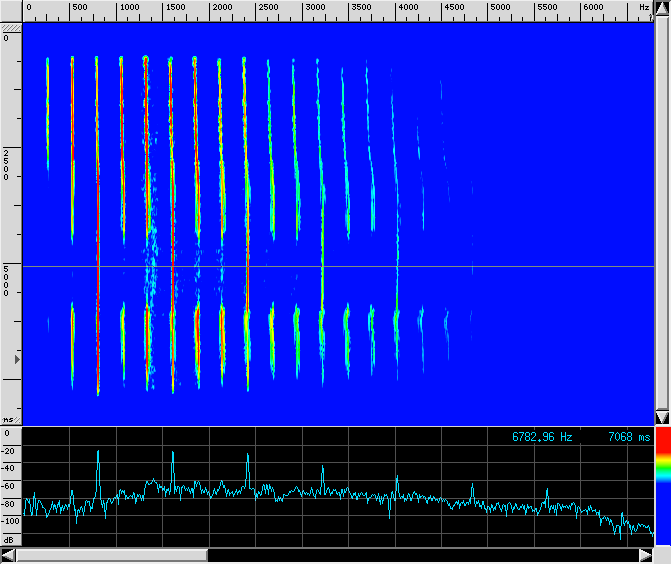Click the 3000 mark on the frequency ruler
The image size is (671, 564).
(315, 8)
